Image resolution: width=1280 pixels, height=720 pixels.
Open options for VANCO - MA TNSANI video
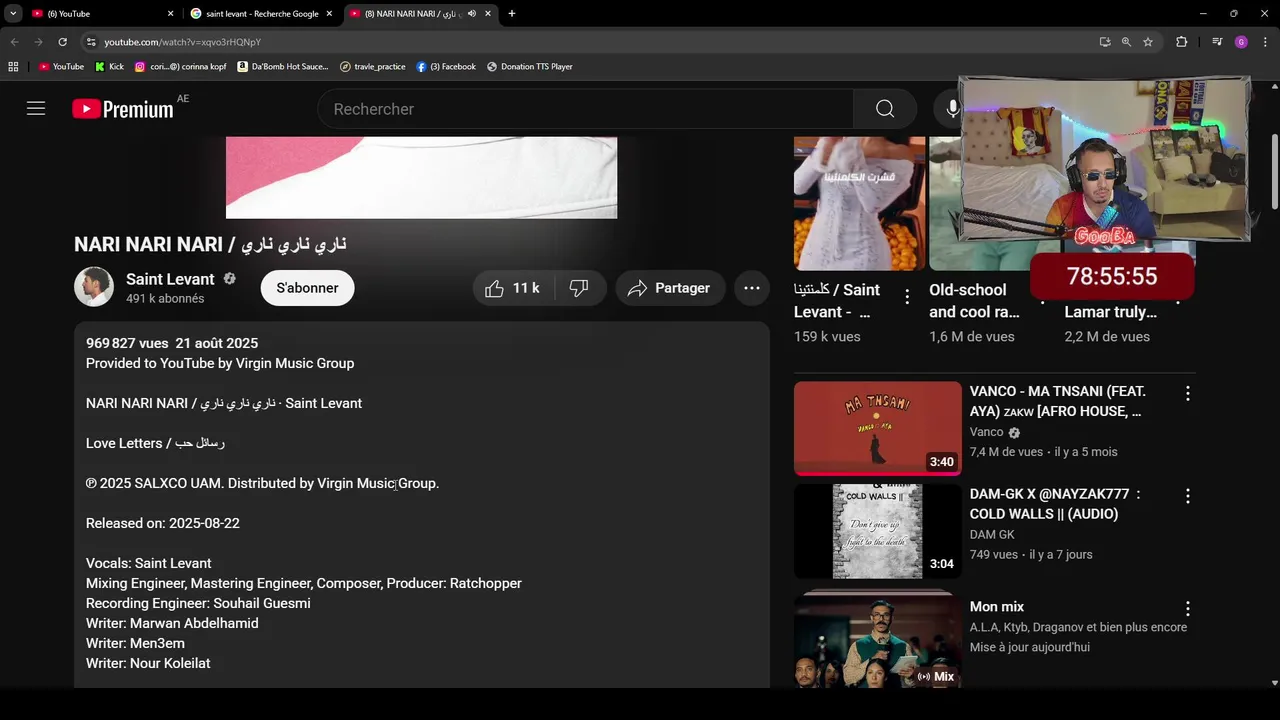pyautogui.click(x=1188, y=394)
